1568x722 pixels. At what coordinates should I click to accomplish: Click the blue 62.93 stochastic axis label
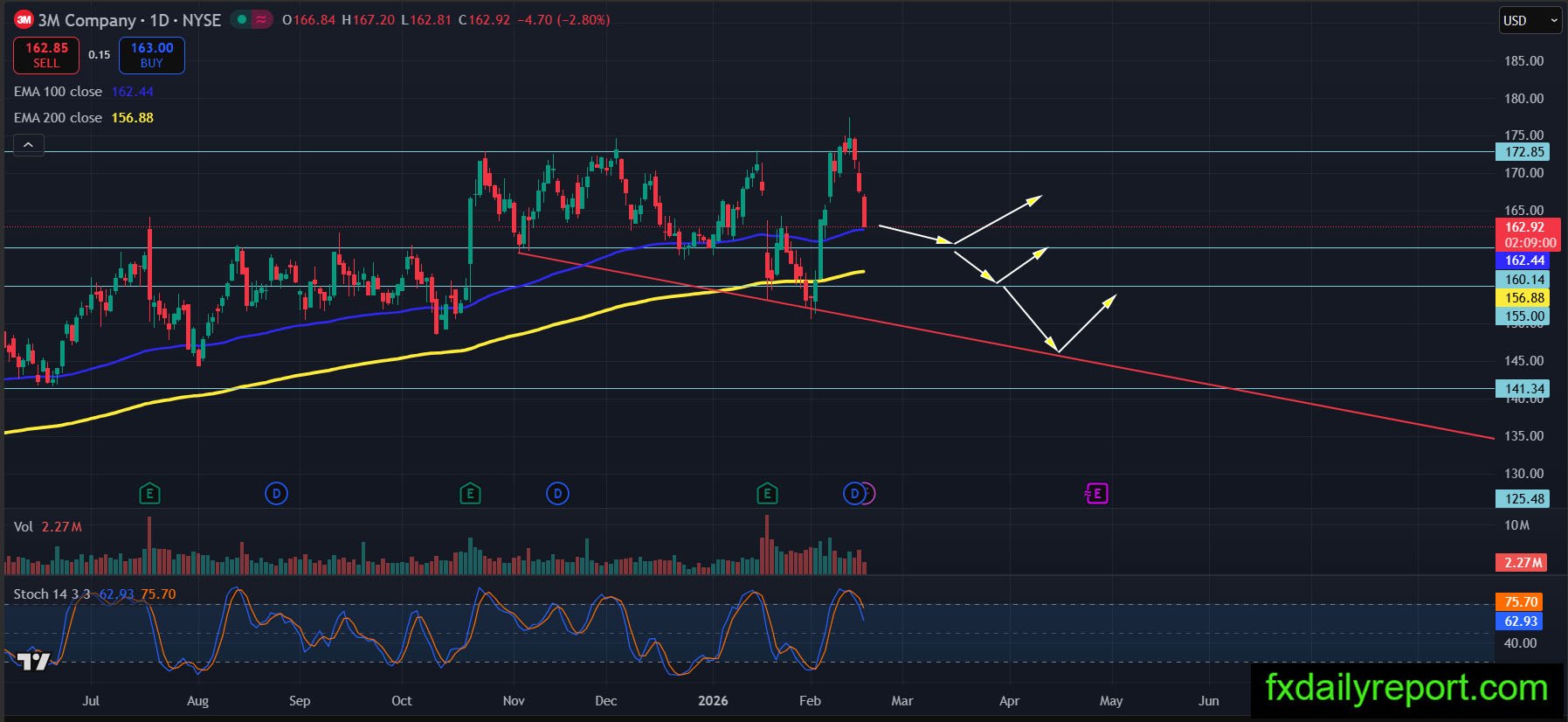click(1520, 621)
